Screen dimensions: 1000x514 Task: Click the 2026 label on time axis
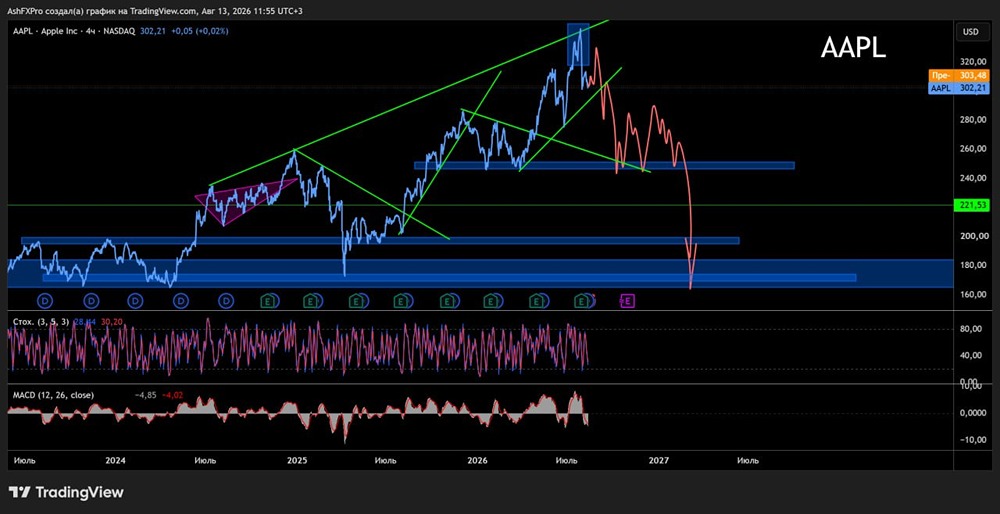click(478, 460)
